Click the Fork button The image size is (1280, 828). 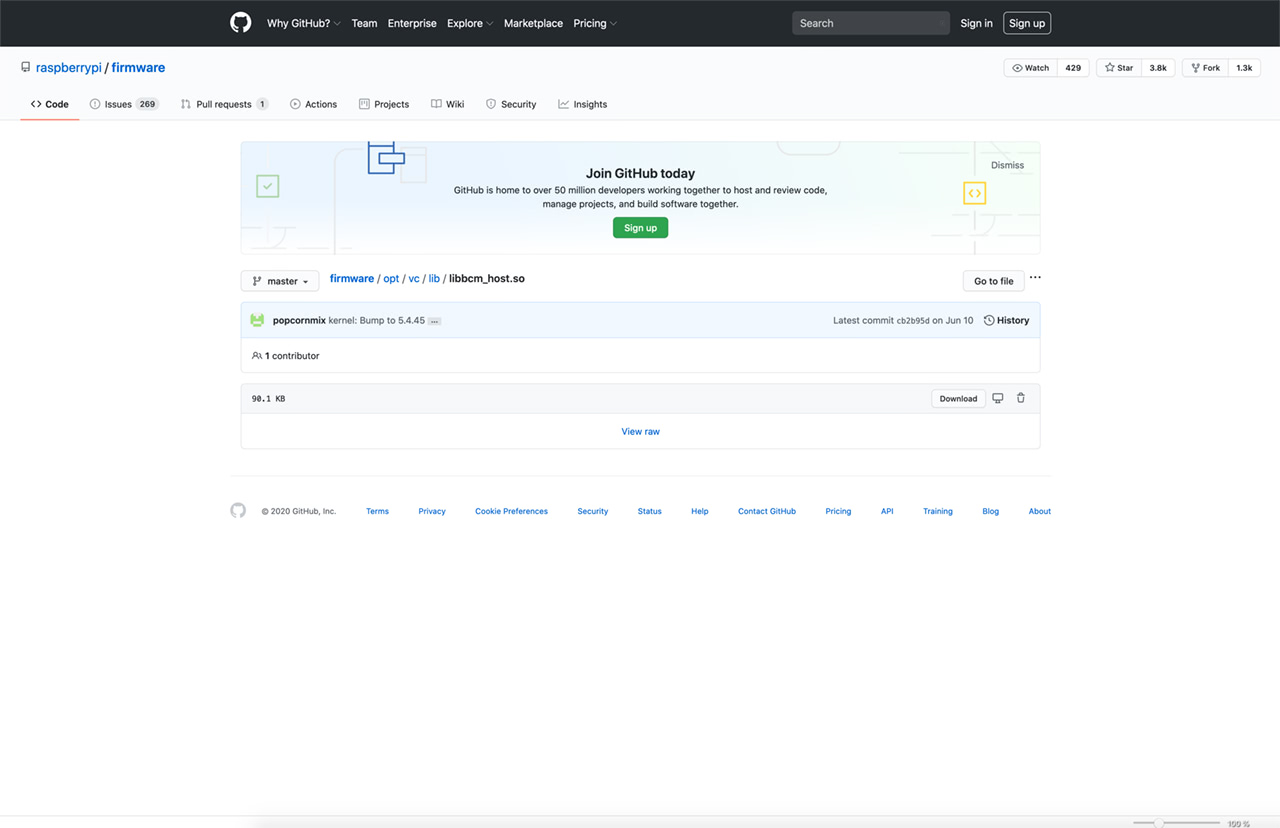point(1205,68)
